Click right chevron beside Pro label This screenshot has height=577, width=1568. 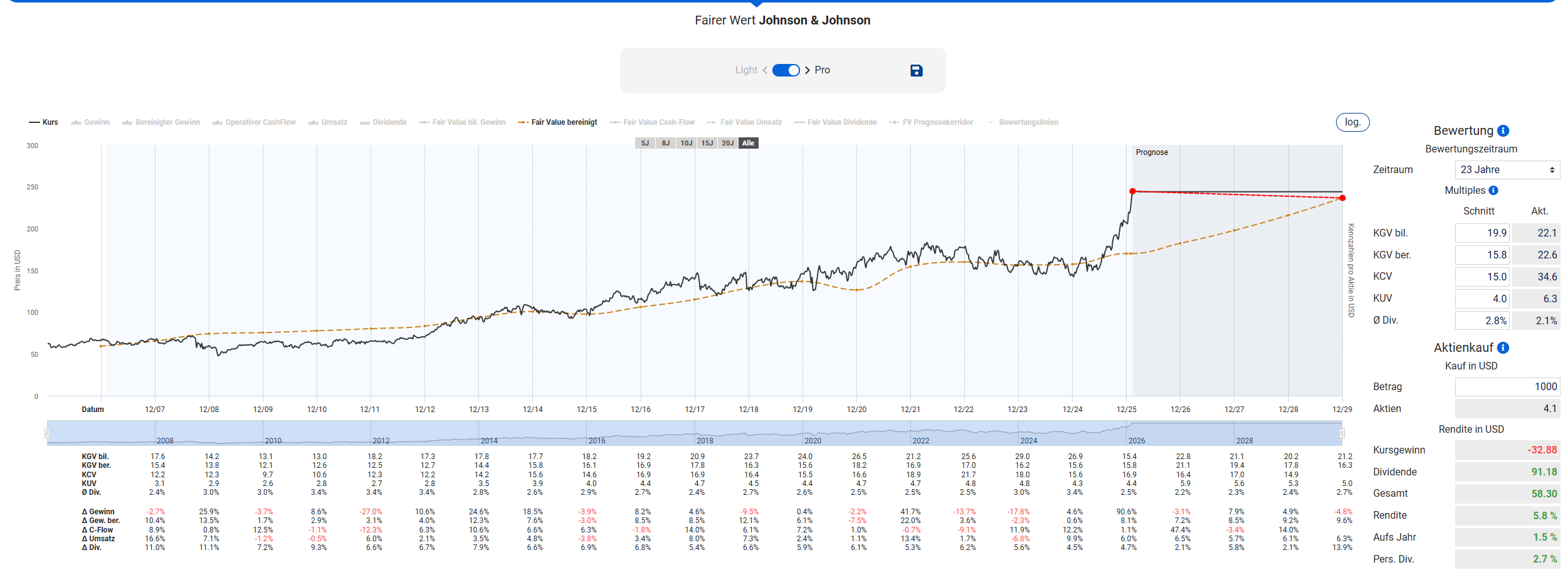[x=808, y=70]
